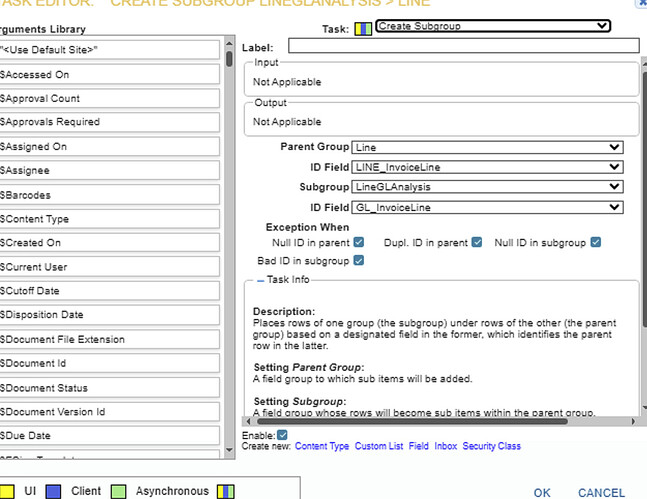
Task: Toggle Dupl. ID in parent checkbox
Action: 477,242
